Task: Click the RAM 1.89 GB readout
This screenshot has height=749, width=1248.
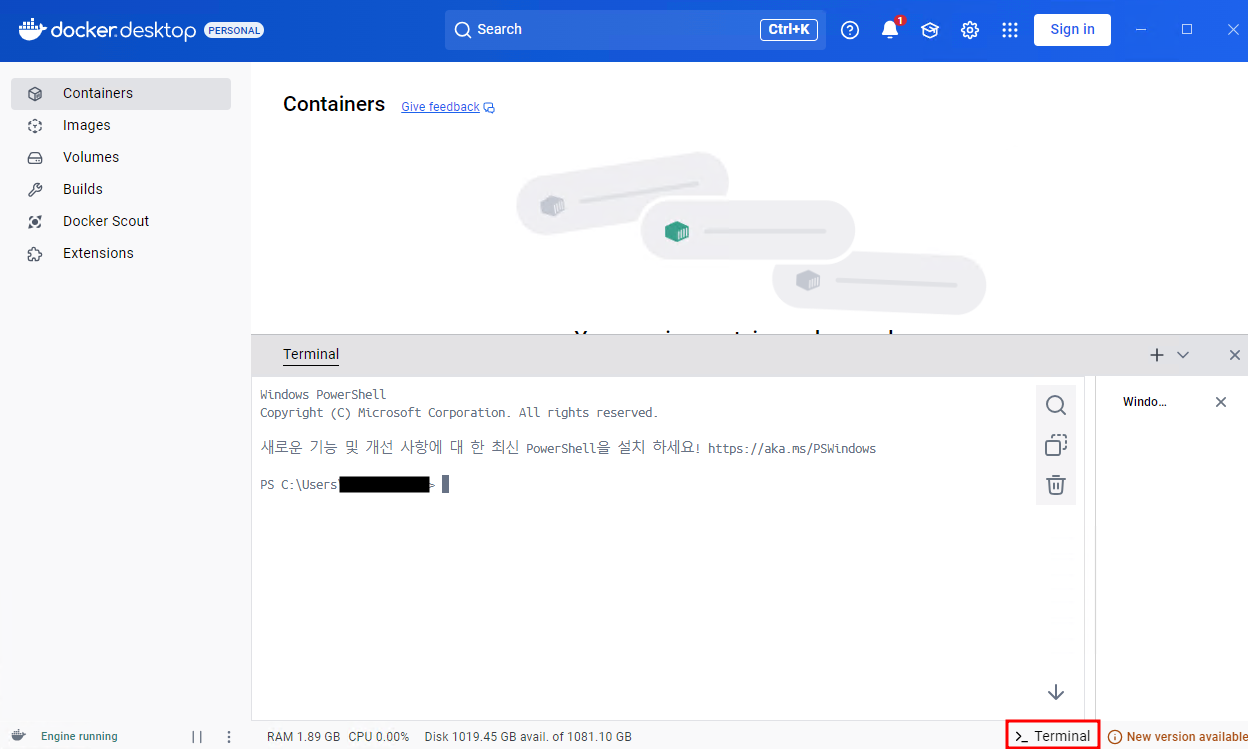Action: coord(303,737)
